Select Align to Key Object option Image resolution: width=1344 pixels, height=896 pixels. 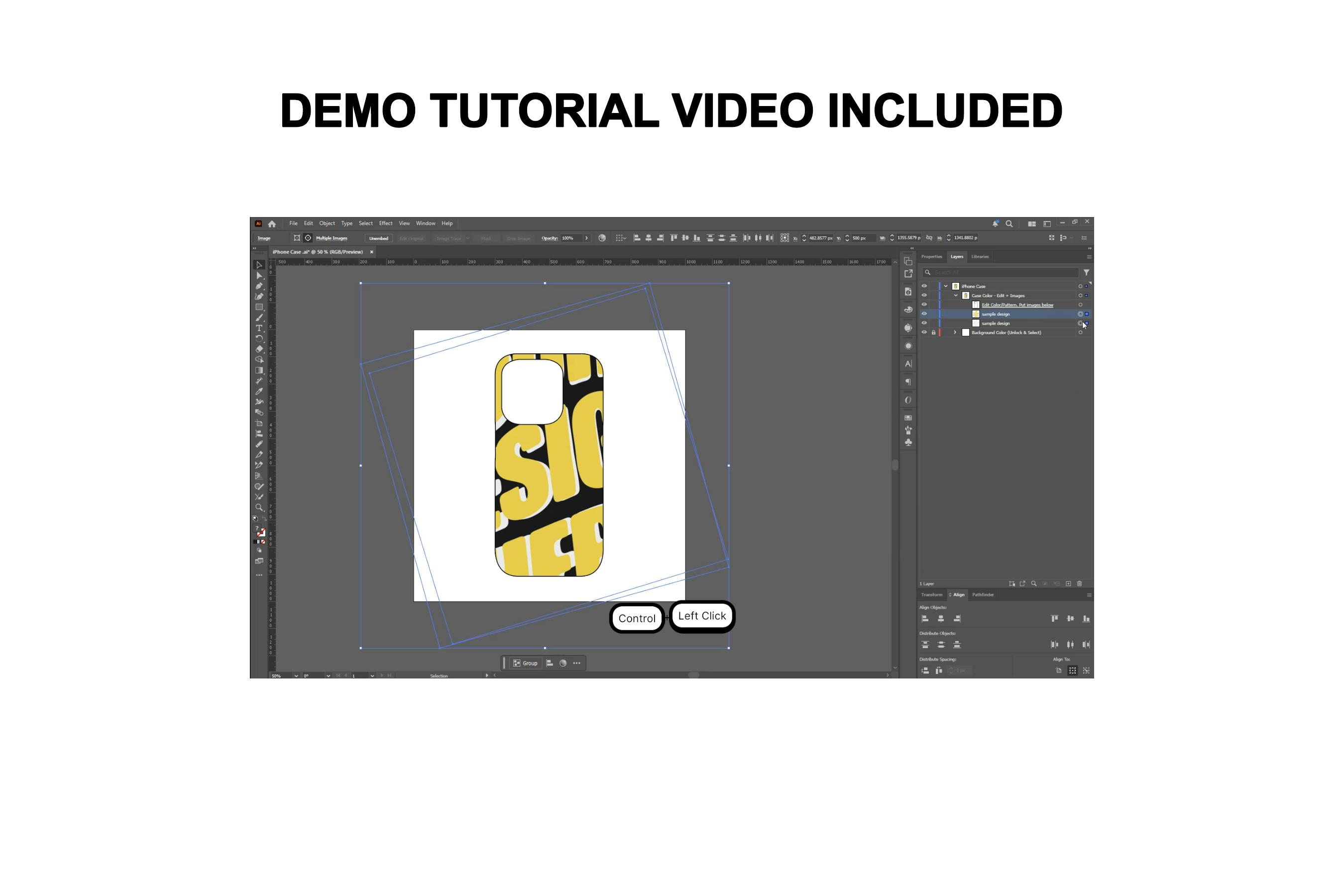point(1086,671)
